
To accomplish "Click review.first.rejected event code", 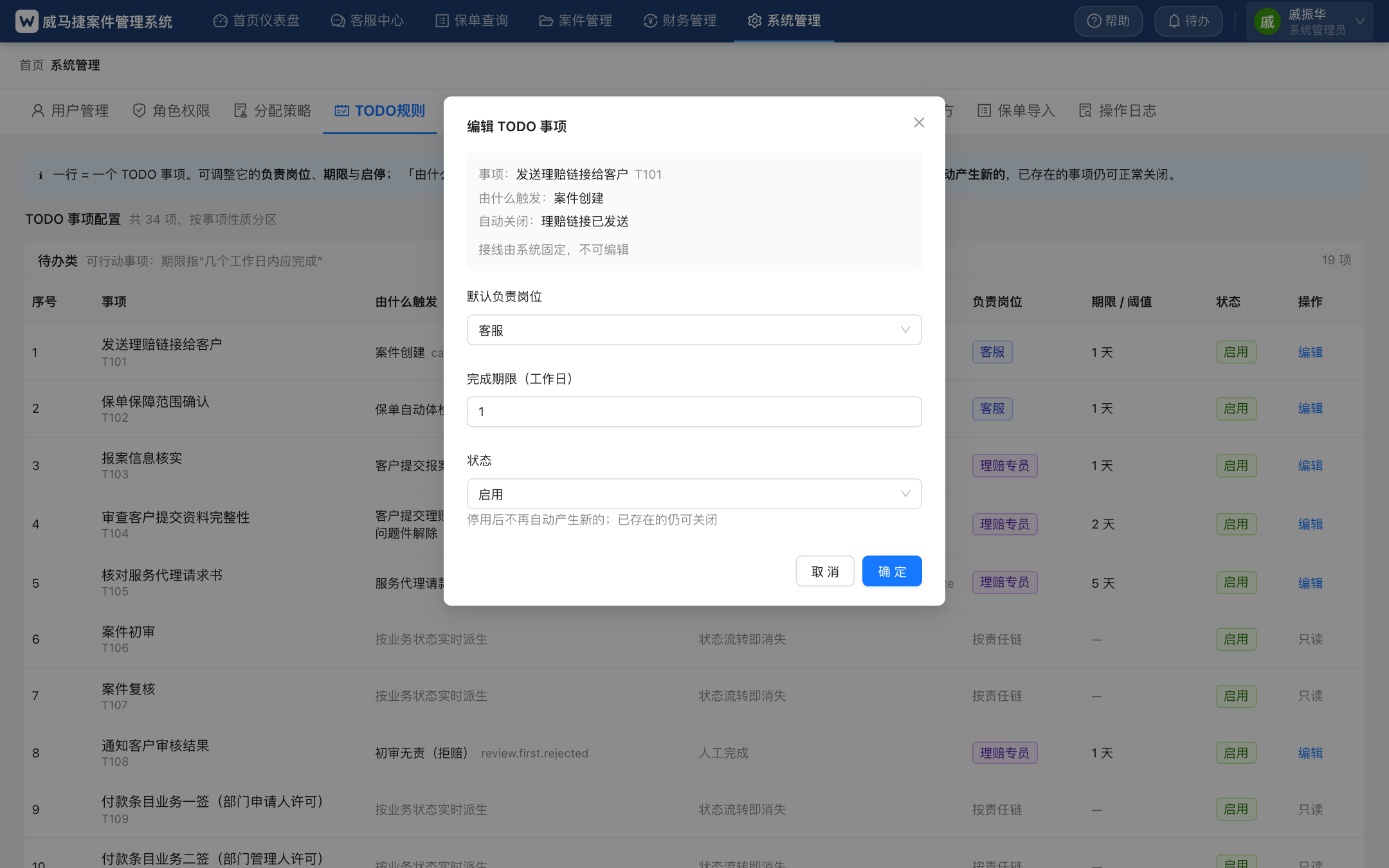I will coord(534,753).
